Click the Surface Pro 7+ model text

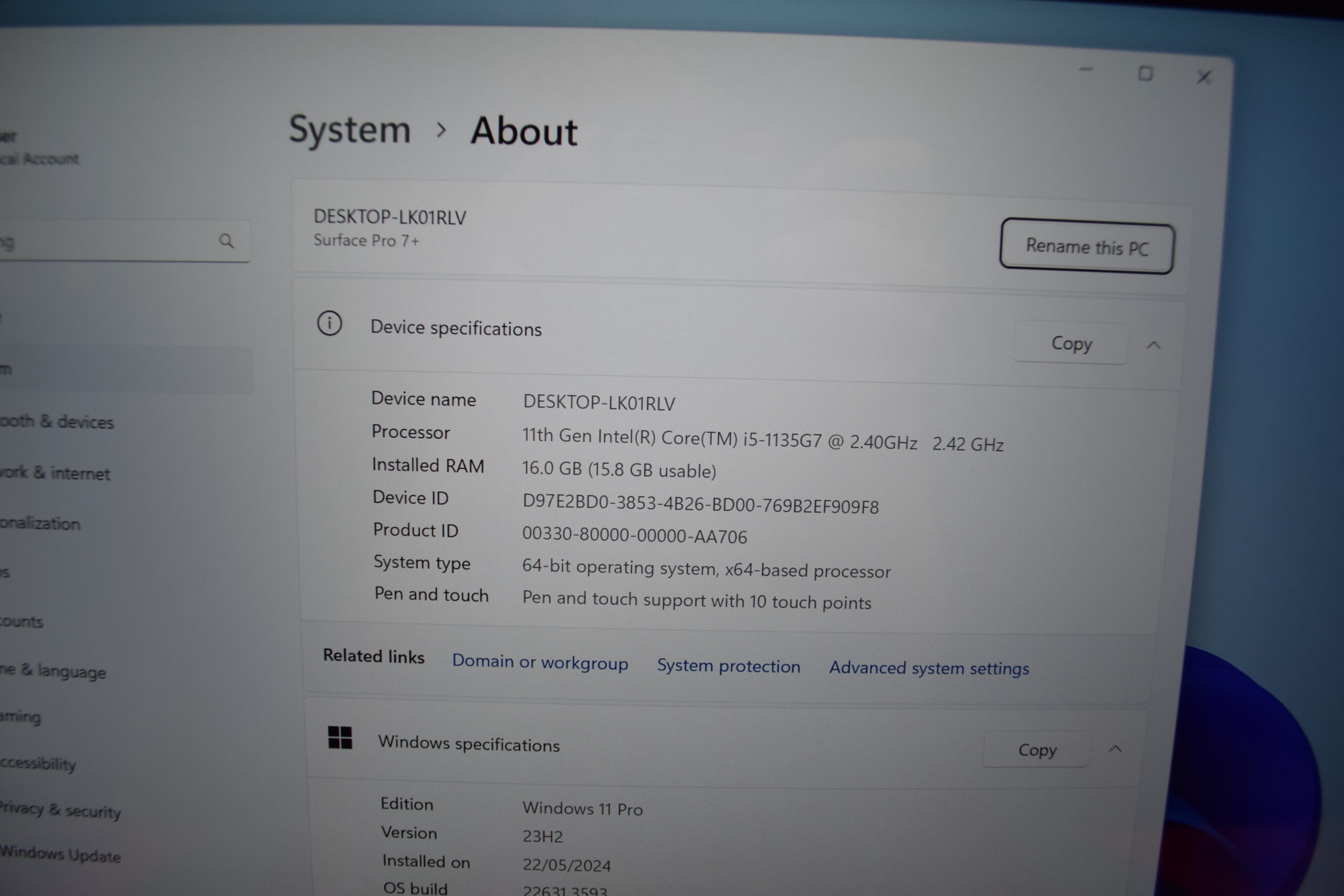pyautogui.click(x=366, y=240)
